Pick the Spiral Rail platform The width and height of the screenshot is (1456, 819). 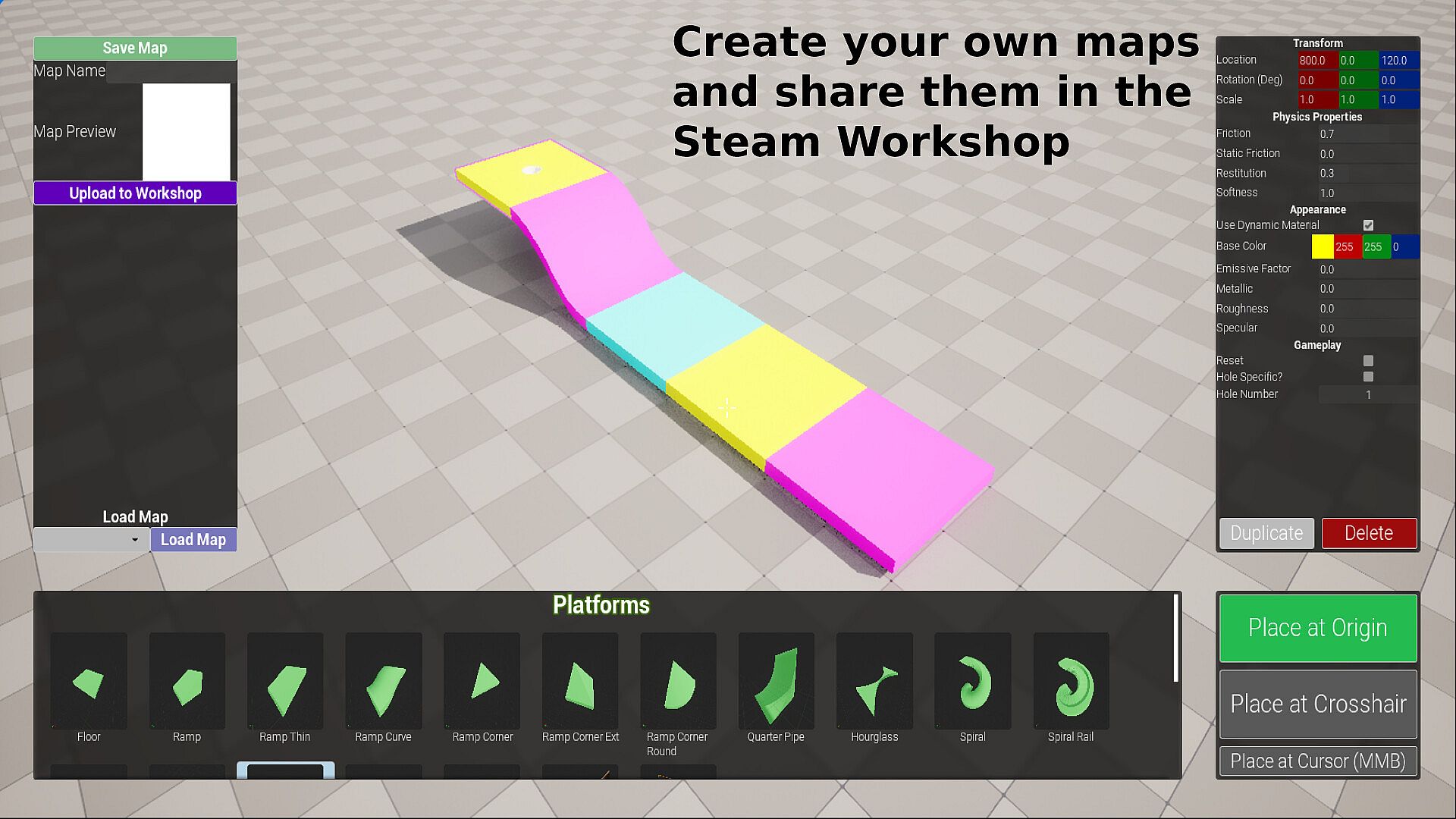click(1071, 682)
